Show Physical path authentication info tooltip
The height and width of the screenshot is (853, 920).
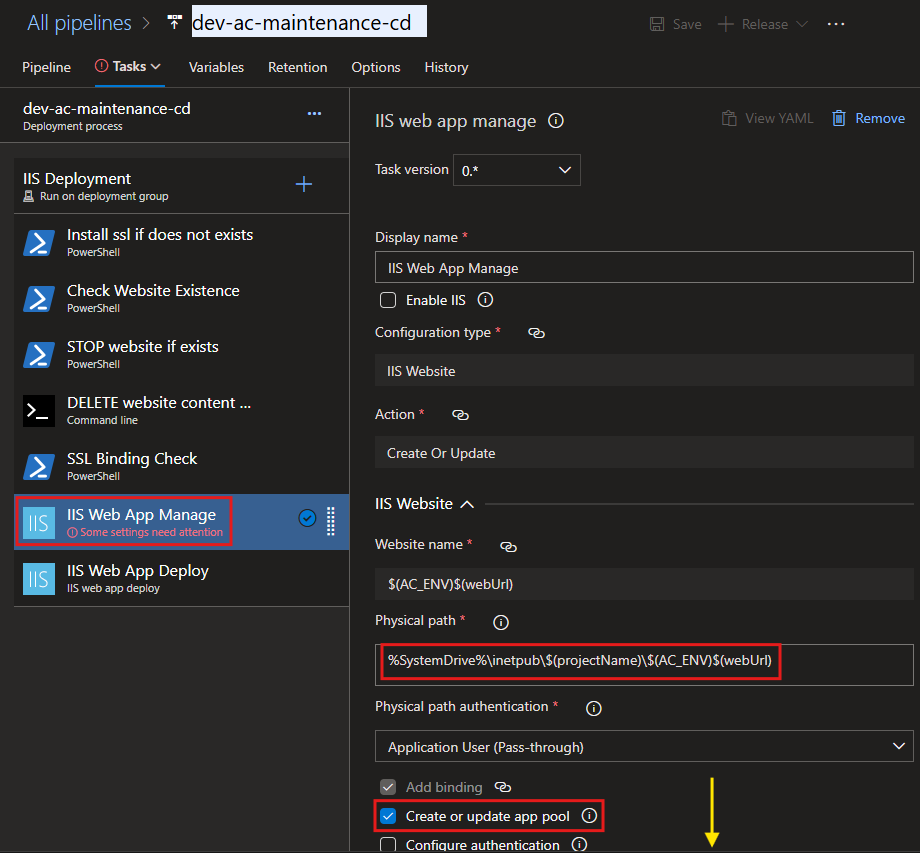(594, 709)
